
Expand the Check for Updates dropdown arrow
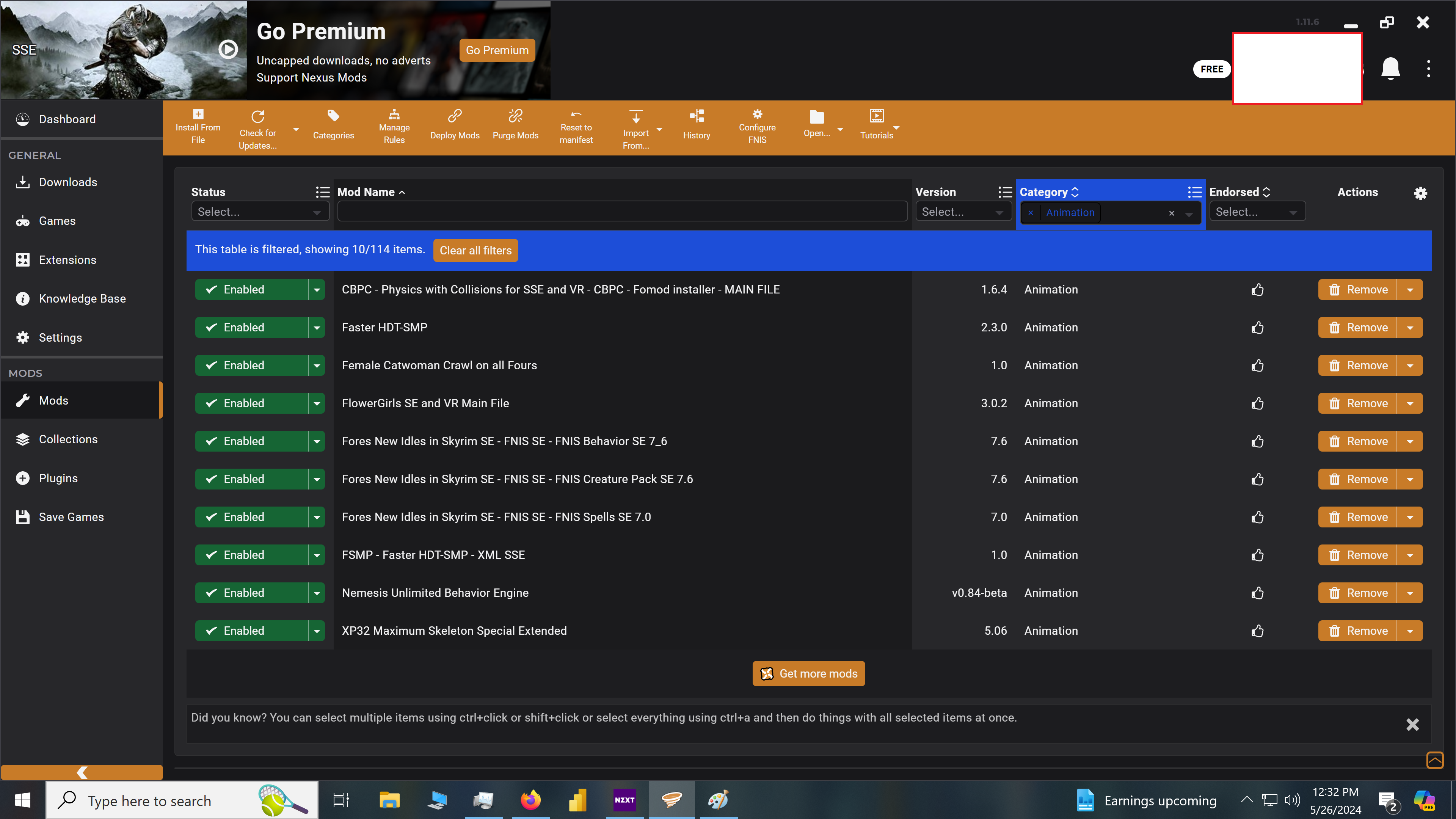tap(296, 129)
